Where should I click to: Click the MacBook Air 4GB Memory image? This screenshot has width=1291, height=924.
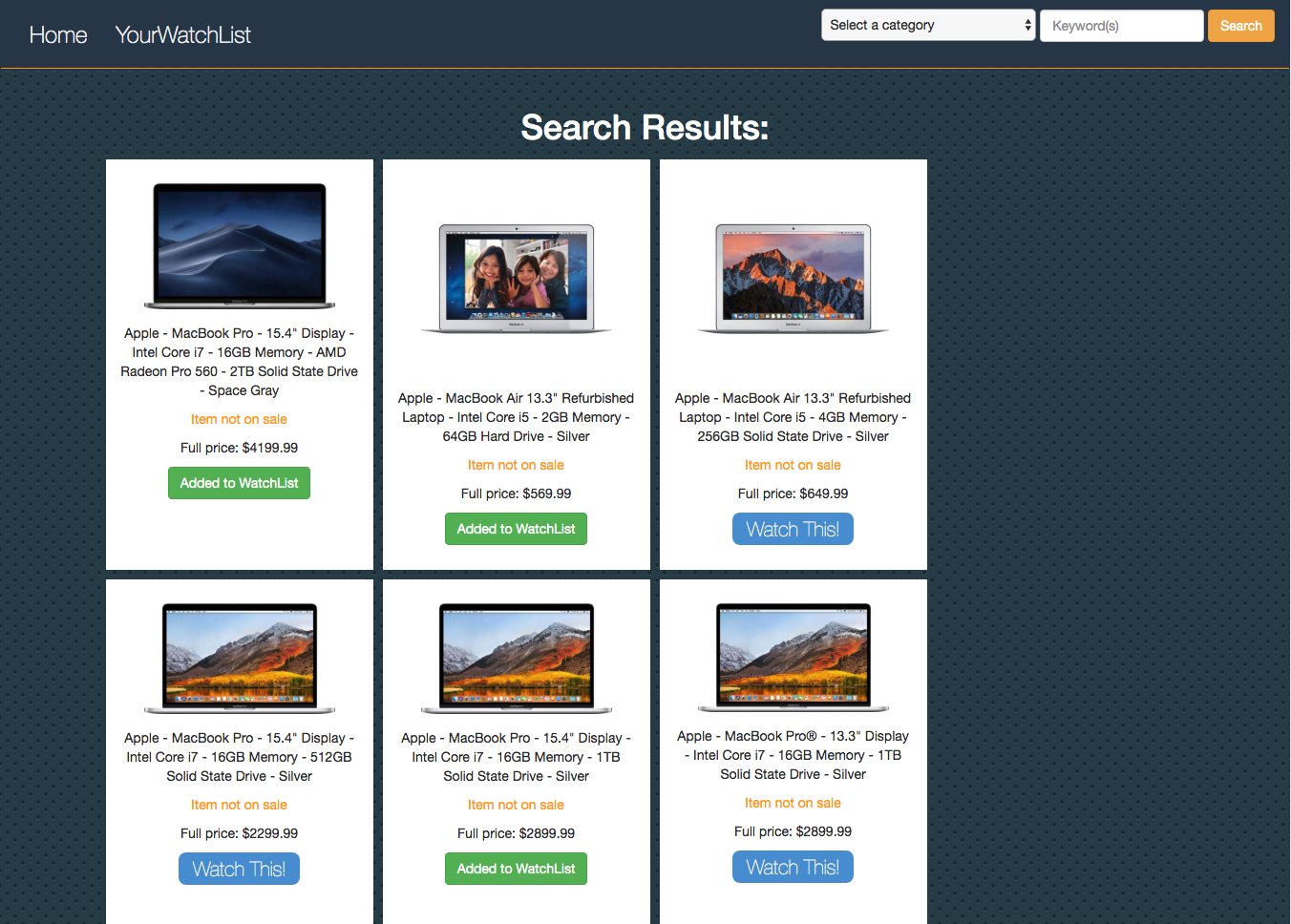tap(794, 279)
